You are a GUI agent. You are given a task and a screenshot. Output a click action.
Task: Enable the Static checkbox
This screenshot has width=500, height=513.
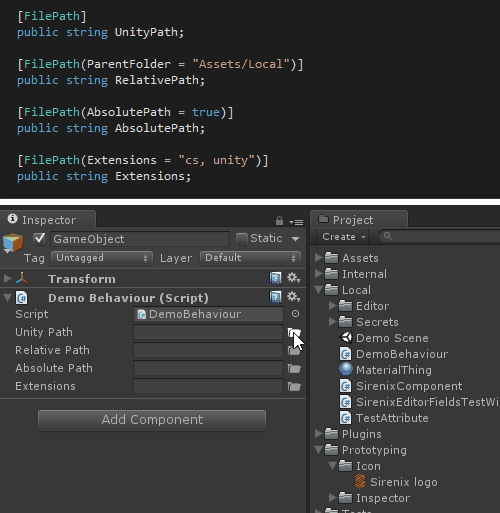241,239
